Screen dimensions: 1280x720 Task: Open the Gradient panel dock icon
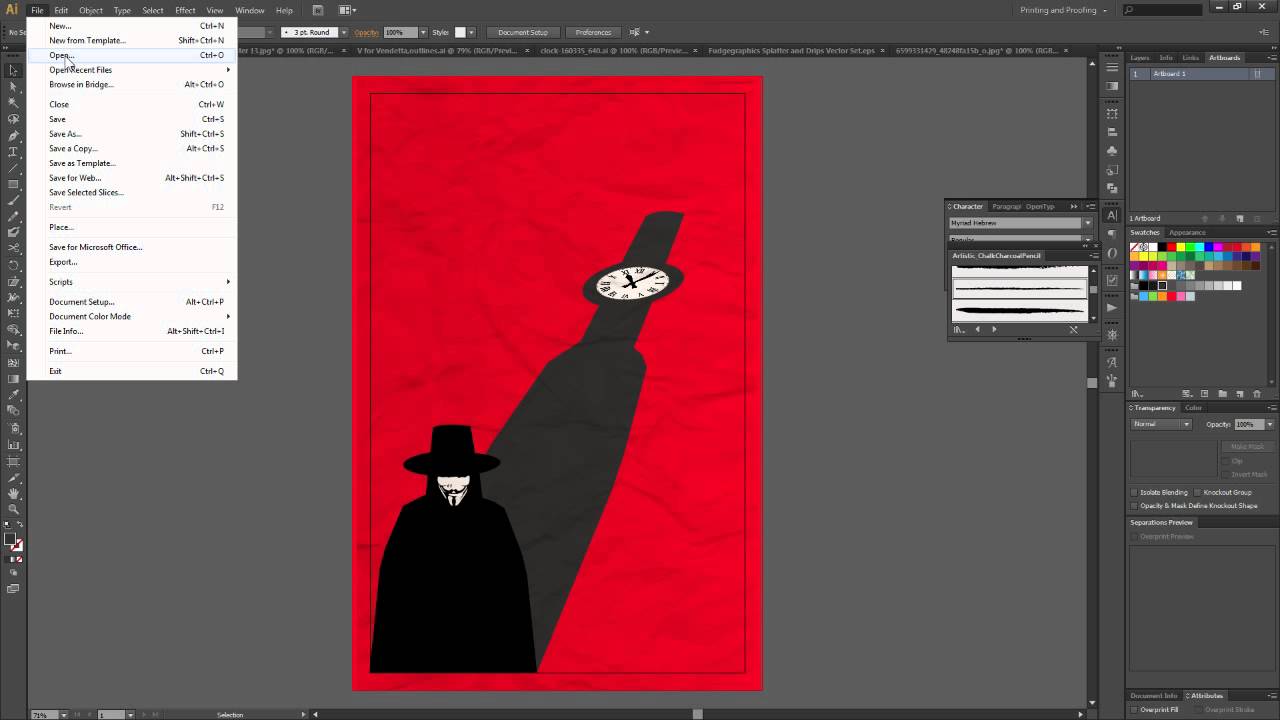(x=1112, y=86)
